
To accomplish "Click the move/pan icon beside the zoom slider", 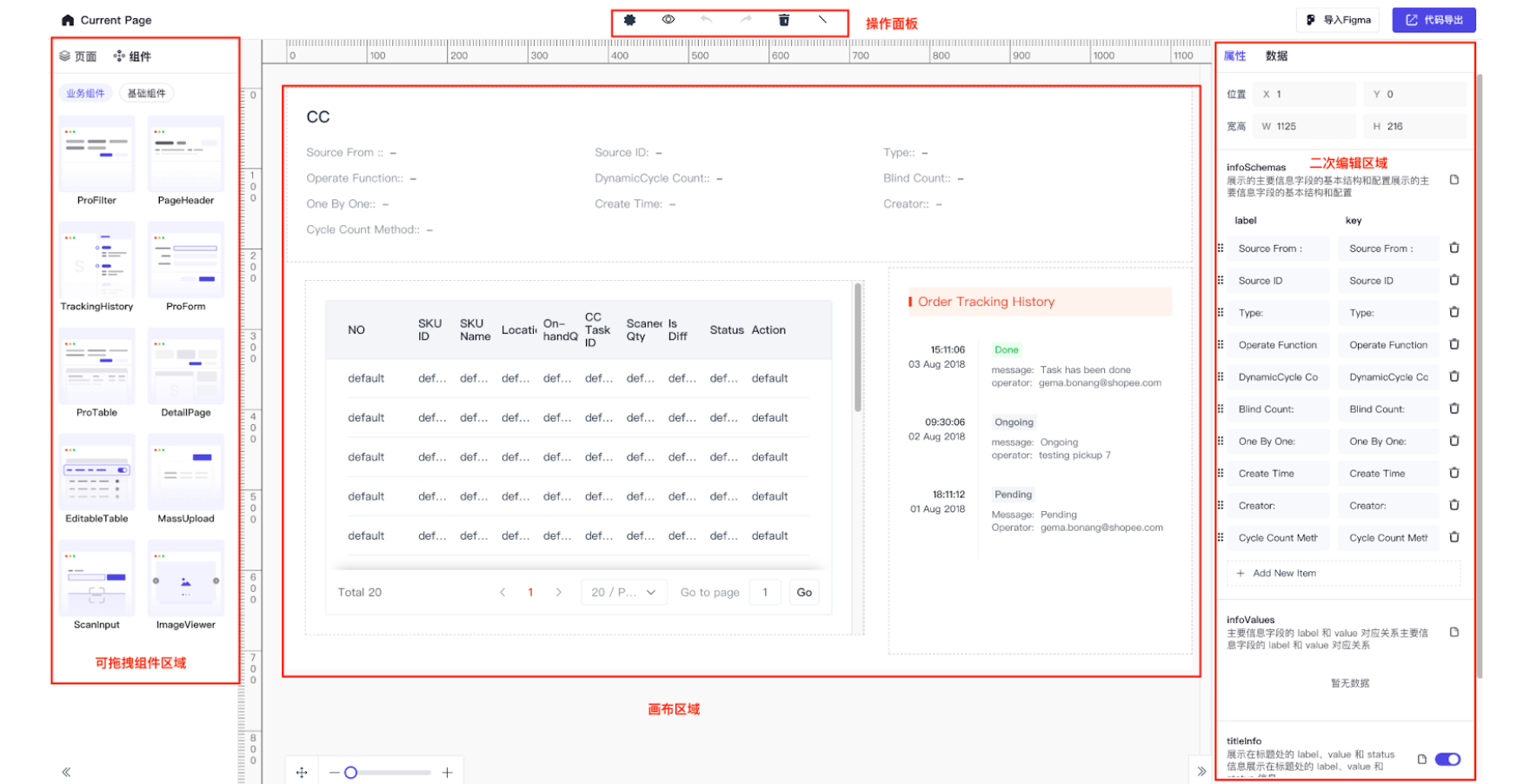I will pyautogui.click(x=302, y=773).
